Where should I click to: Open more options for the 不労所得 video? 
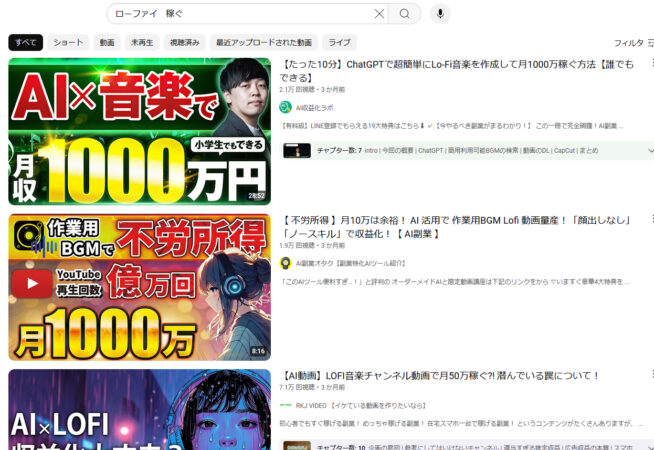652,219
